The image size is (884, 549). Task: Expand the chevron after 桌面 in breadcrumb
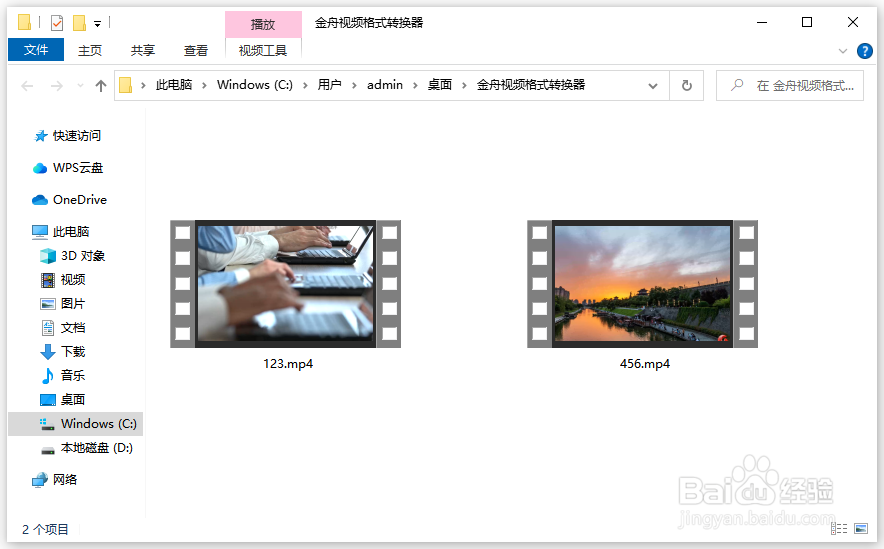pyautogui.click(x=465, y=86)
